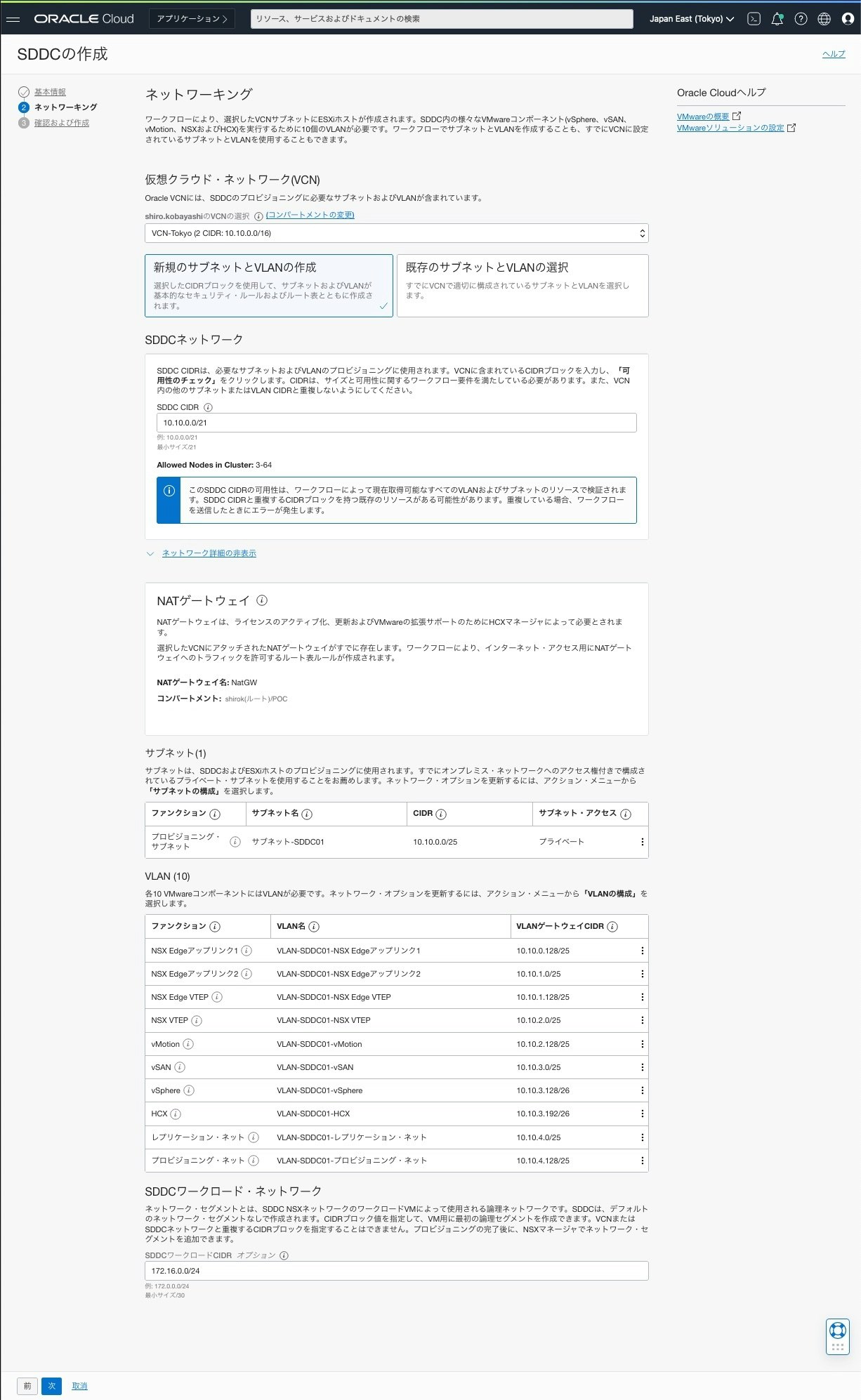The image size is (861, 1400).
Task: Select 既存のサブネットとVLANの選択 option card
Action: point(522,286)
